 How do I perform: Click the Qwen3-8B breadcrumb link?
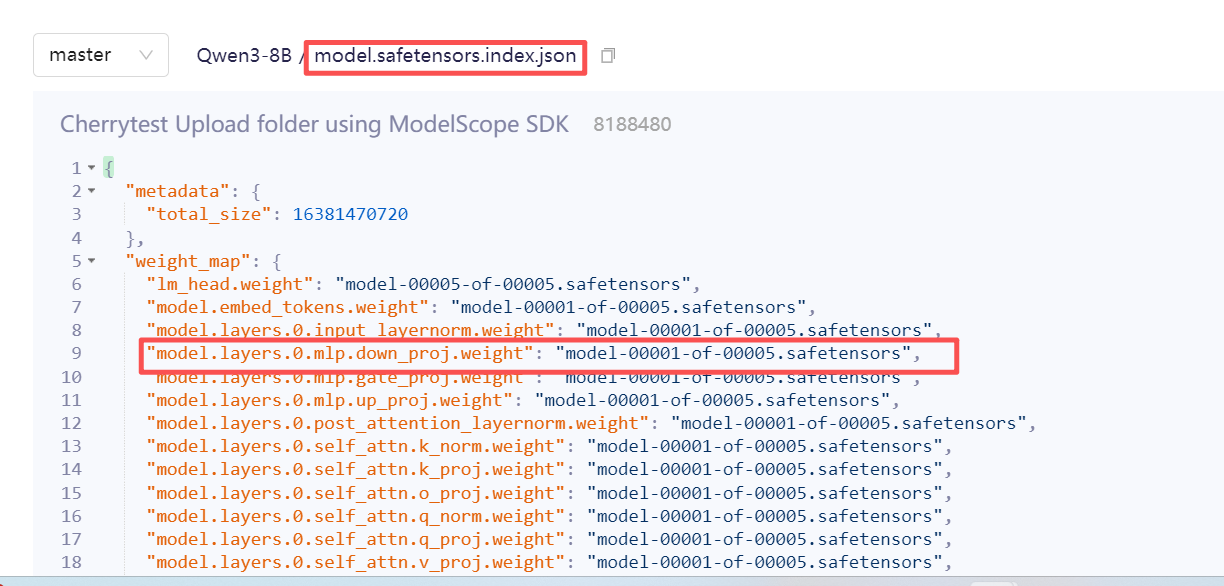pos(244,56)
